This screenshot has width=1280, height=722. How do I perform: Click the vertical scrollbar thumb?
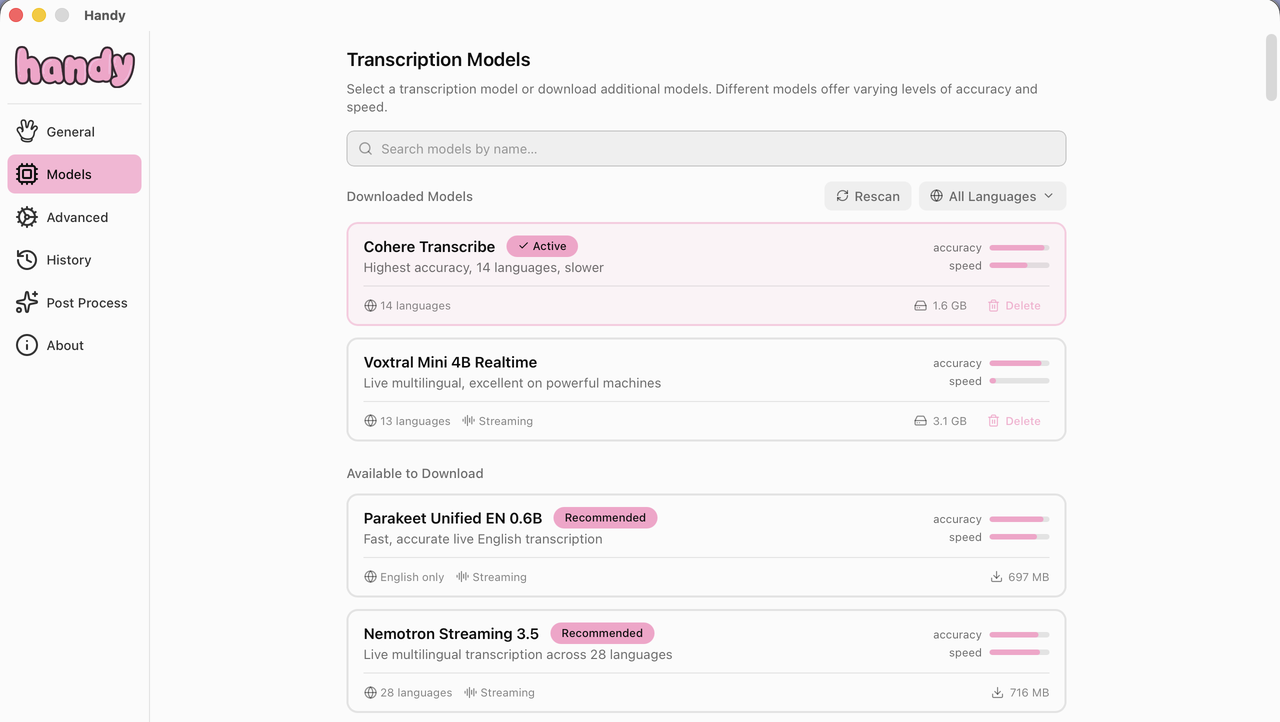(1272, 67)
